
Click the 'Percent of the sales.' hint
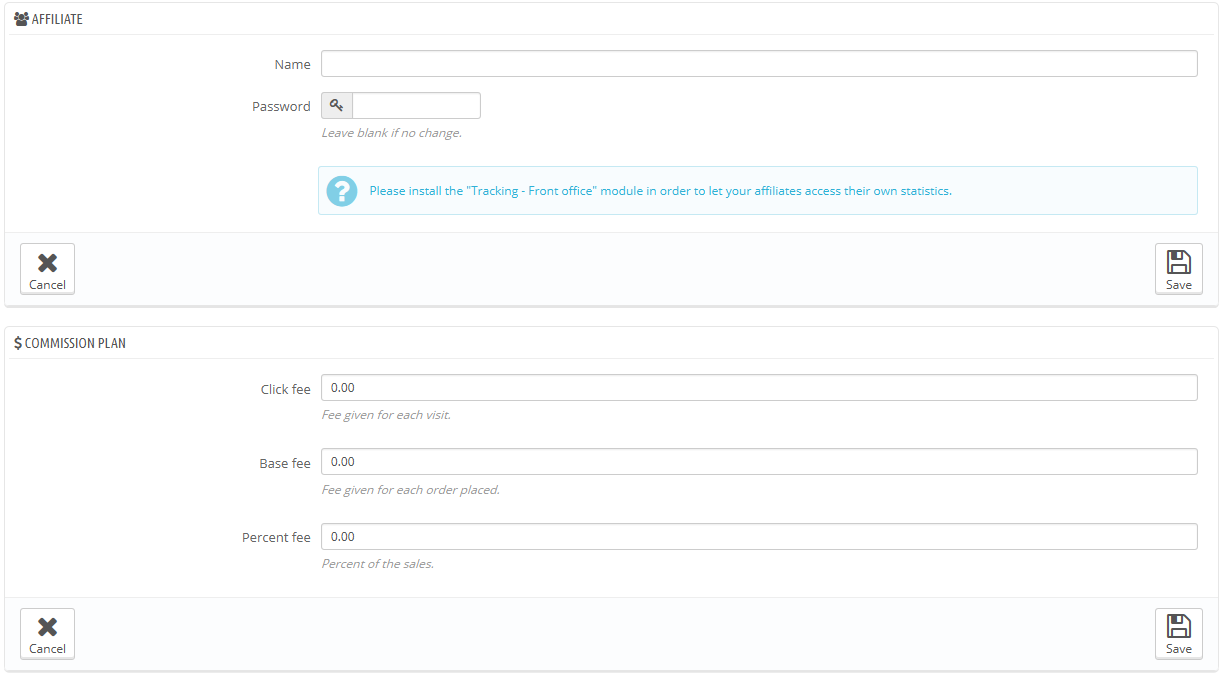point(377,564)
